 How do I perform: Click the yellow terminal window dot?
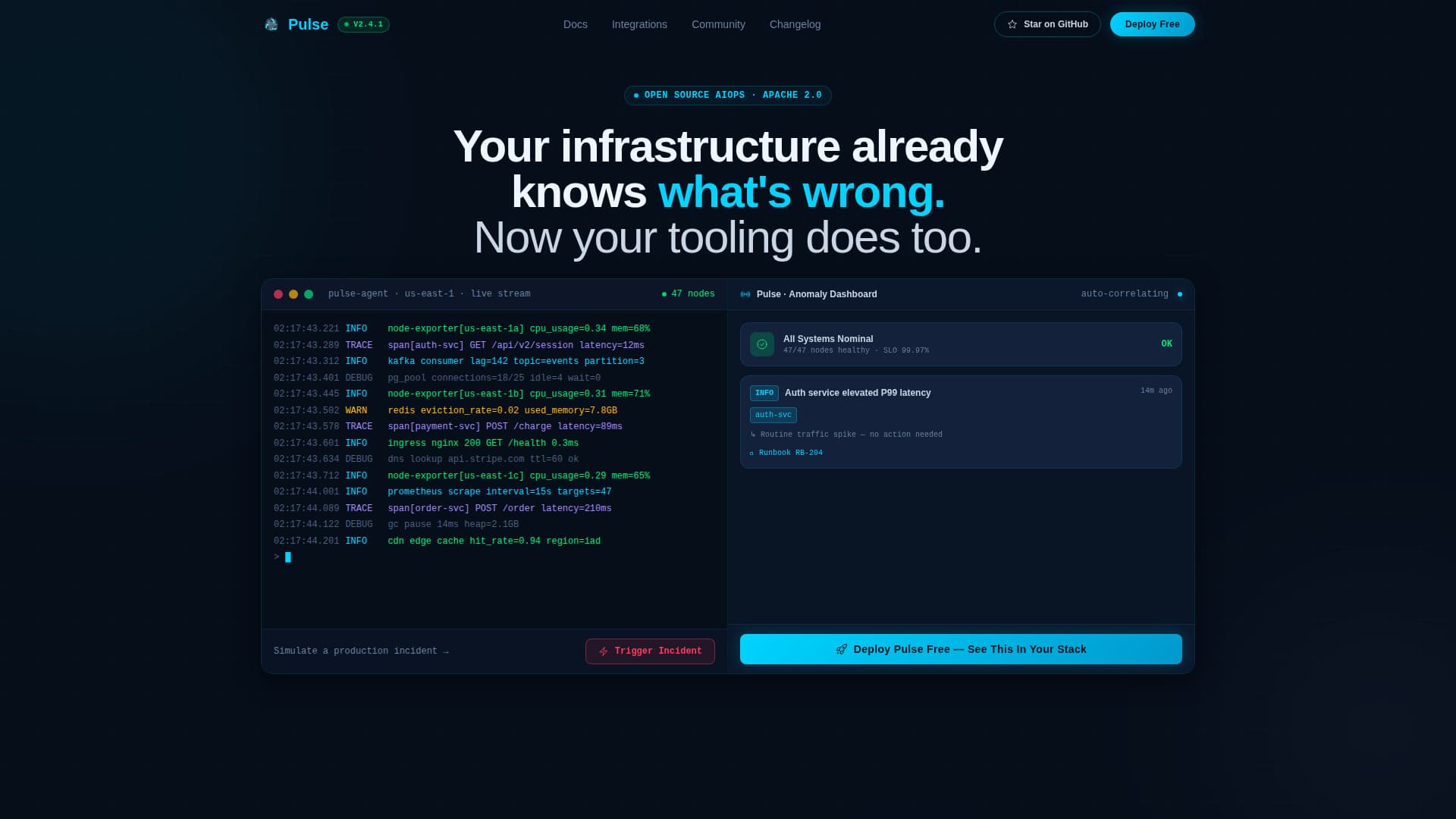click(x=293, y=294)
